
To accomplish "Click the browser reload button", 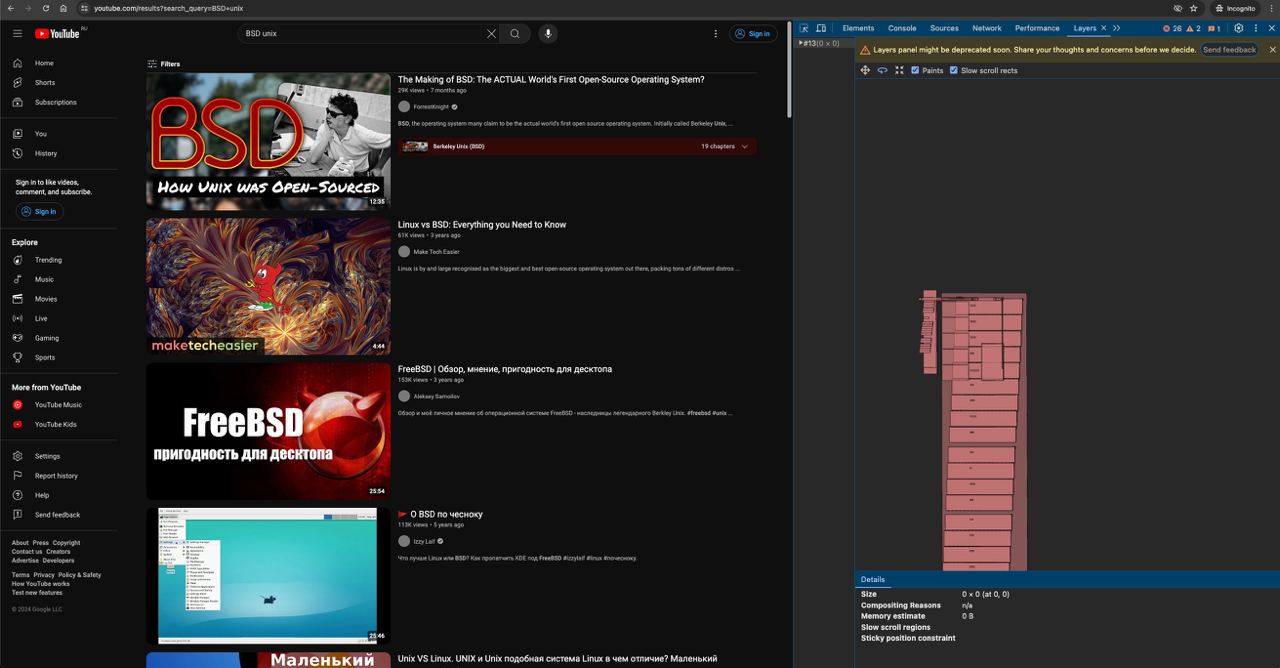I will tap(45, 8).
